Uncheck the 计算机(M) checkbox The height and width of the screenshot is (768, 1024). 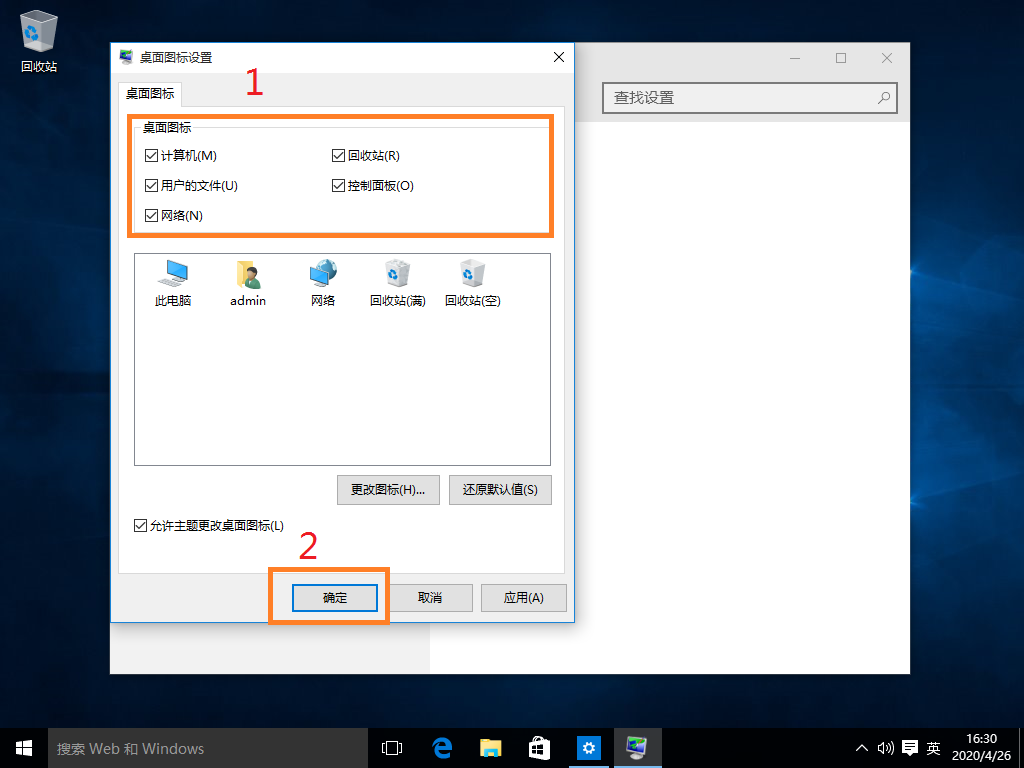pyautogui.click(x=152, y=155)
